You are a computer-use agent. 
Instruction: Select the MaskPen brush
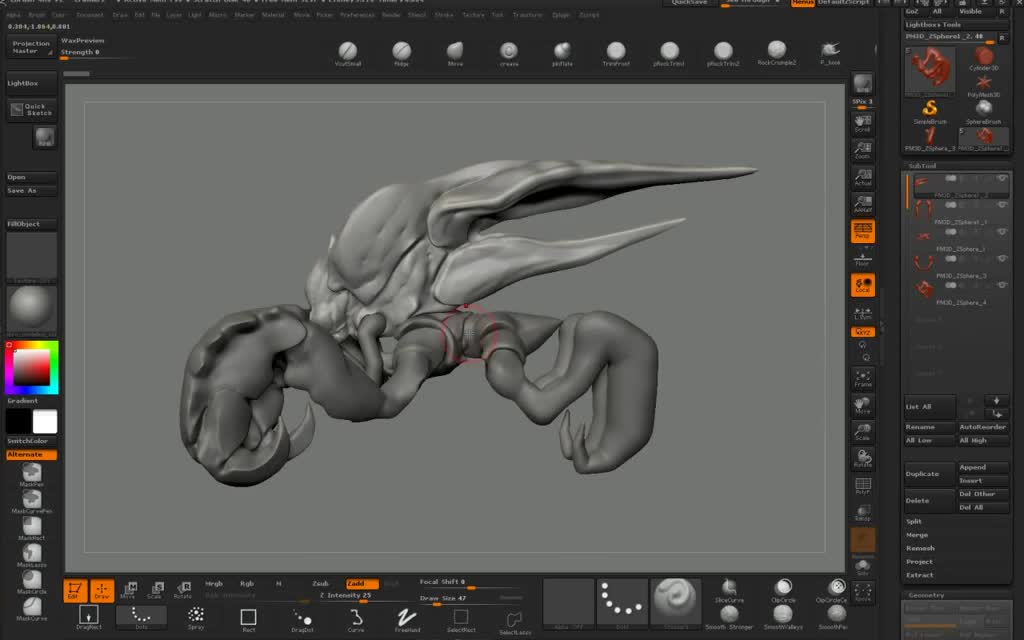(31, 475)
